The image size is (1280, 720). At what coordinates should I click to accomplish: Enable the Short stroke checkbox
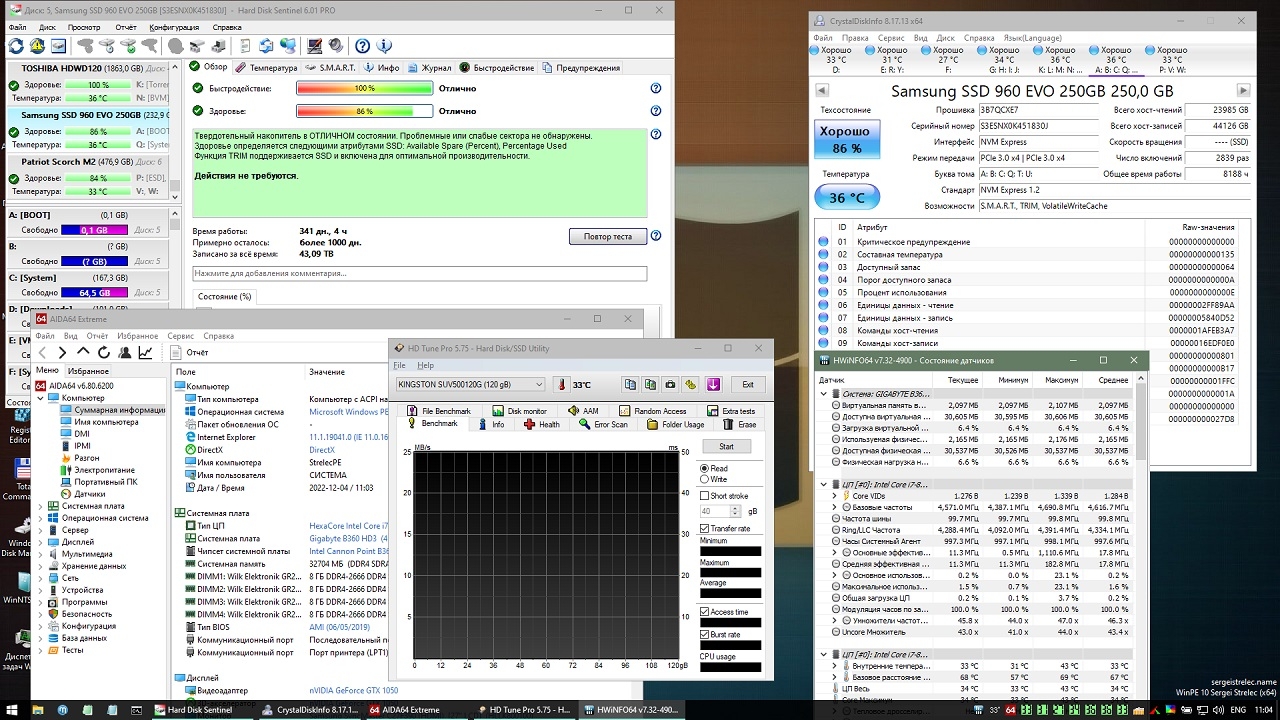[705, 496]
